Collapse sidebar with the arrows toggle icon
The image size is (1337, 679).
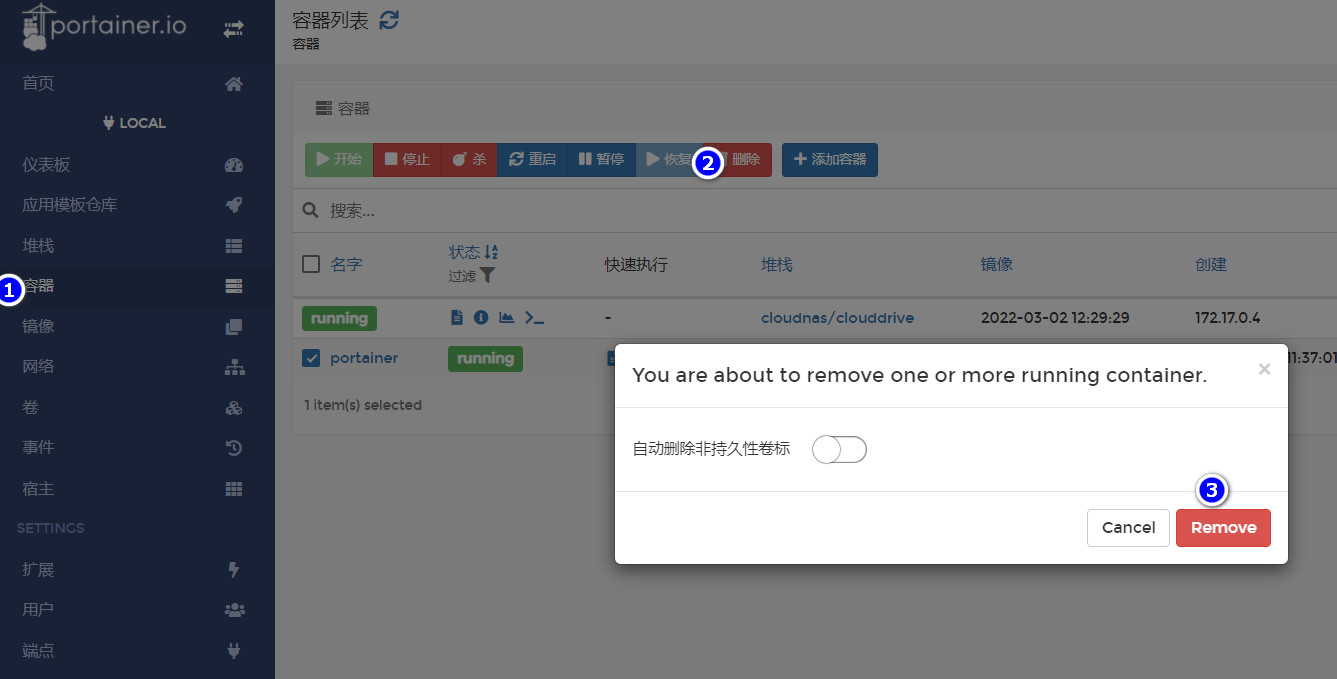click(233, 30)
